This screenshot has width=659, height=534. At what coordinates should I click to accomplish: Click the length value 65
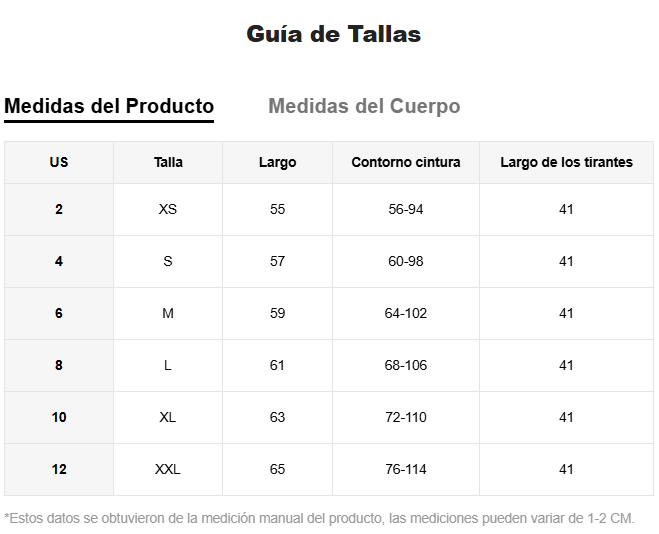point(277,469)
